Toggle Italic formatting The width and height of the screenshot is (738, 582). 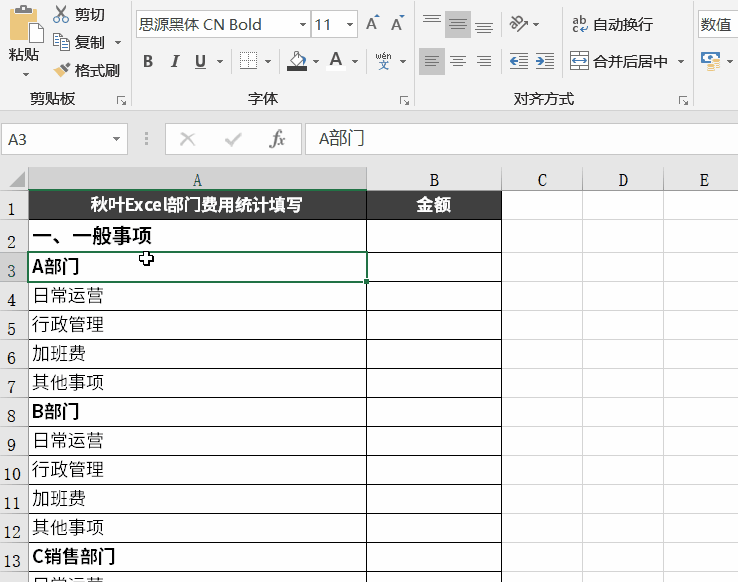175,61
